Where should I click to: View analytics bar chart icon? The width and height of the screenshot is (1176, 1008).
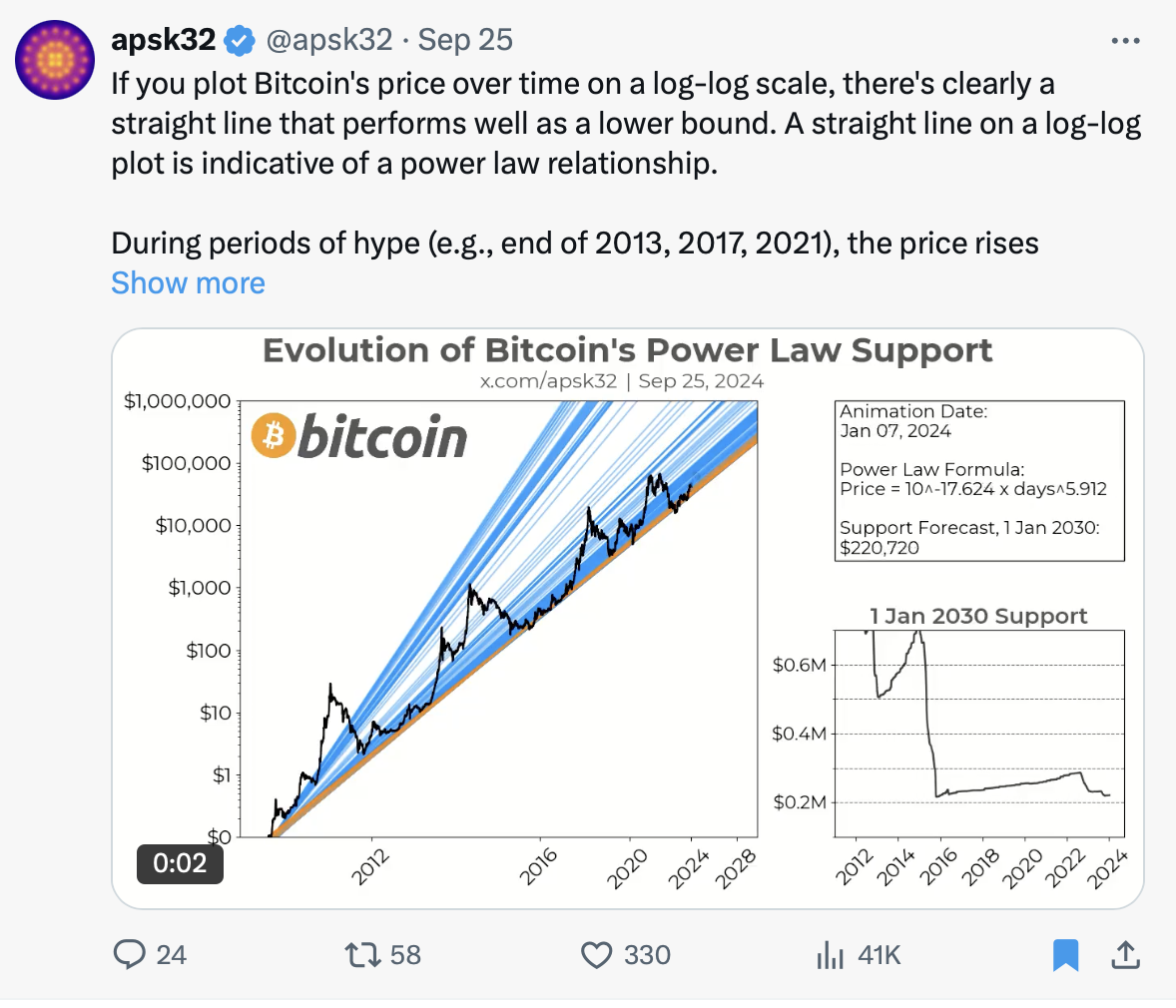click(x=831, y=955)
